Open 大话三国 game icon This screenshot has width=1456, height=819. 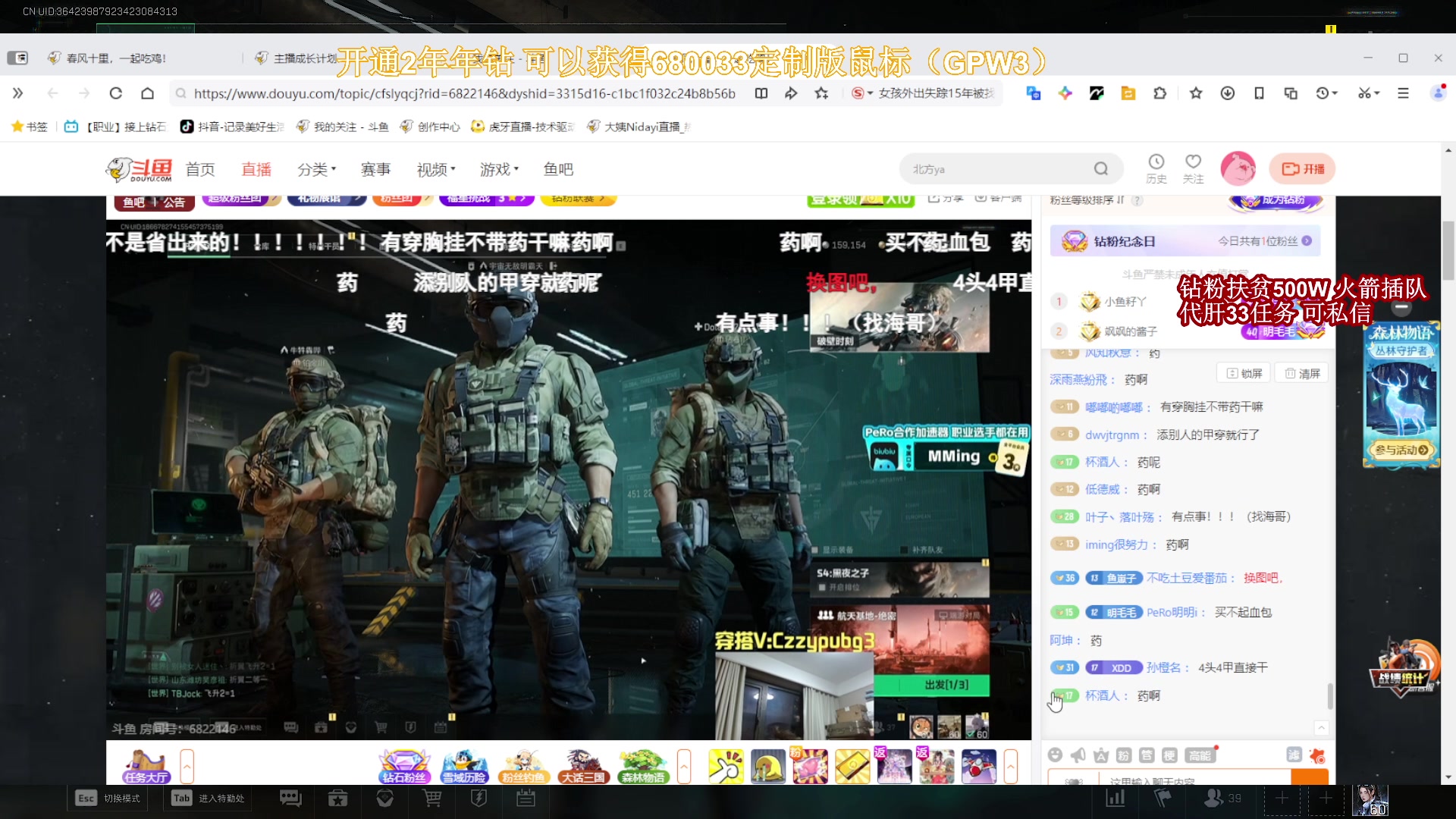pyautogui.click(x=582, y=767)
